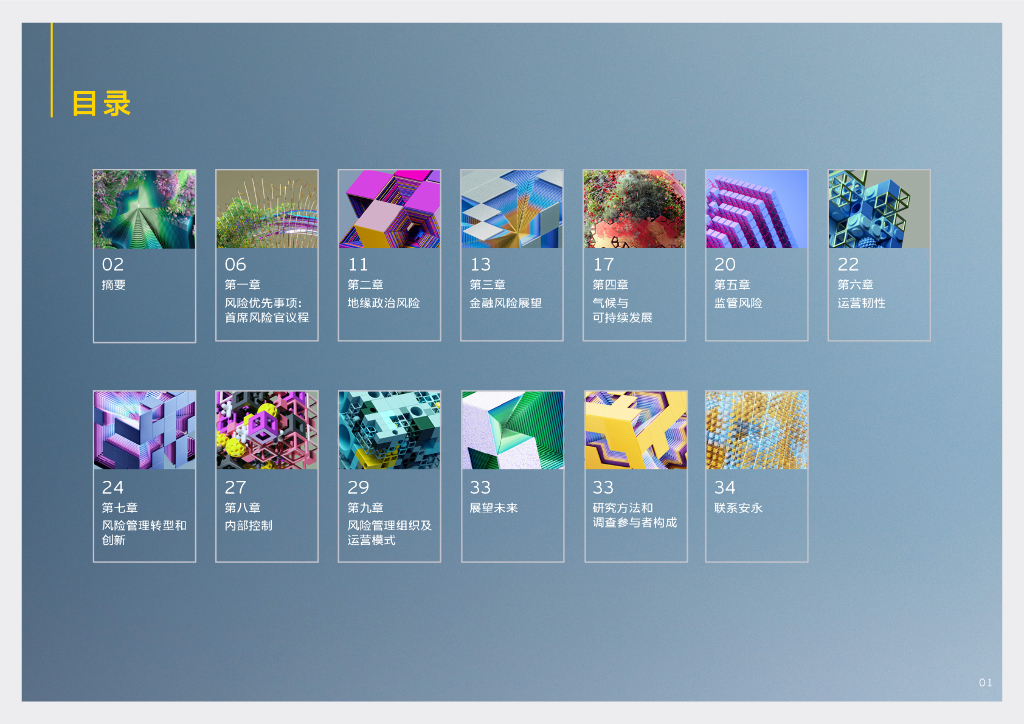Go to page number 34
1024x724 pixels.
pos(725,488)
